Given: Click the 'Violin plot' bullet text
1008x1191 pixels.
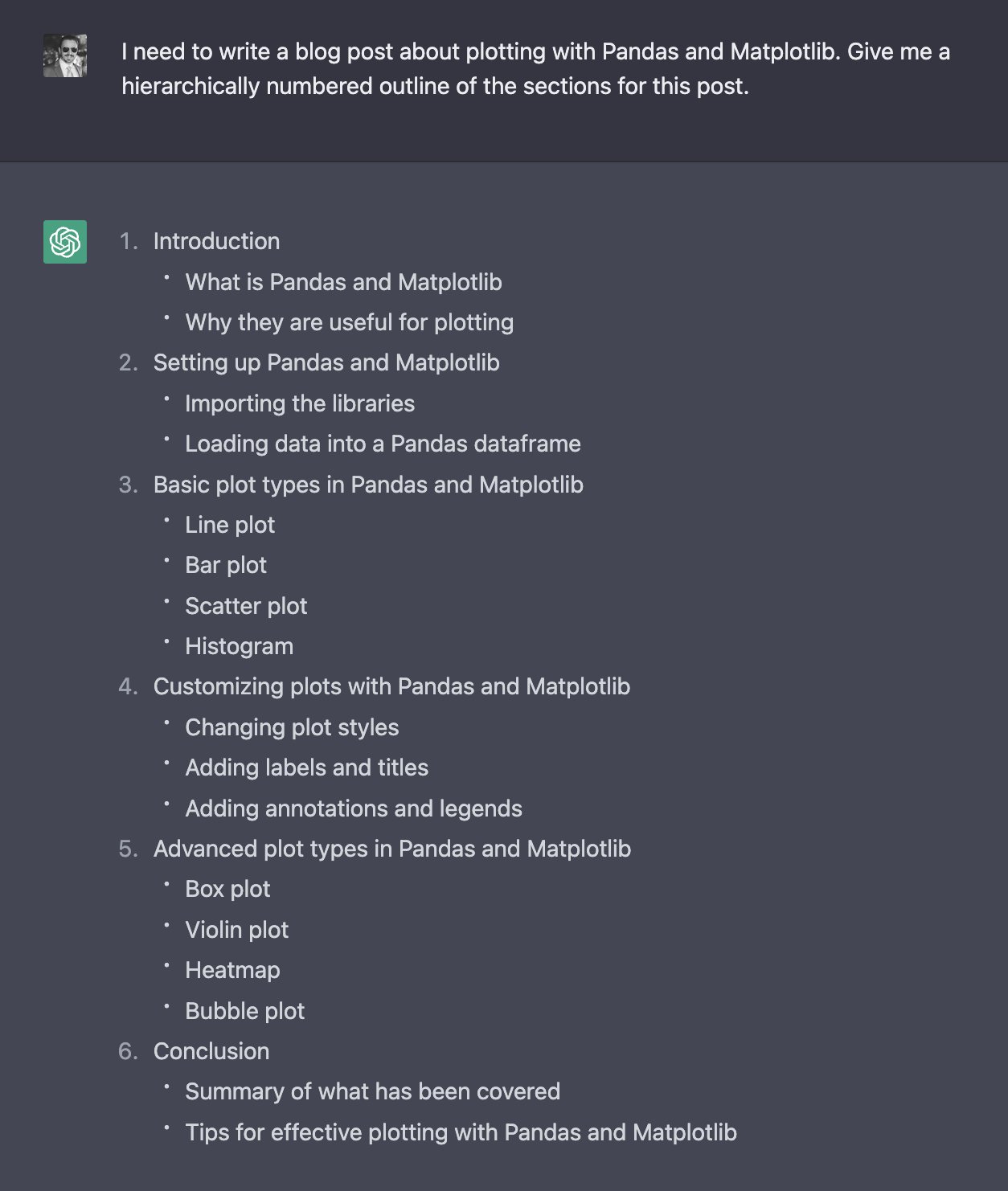Looking at the screenshot, I should pos(236,930).
